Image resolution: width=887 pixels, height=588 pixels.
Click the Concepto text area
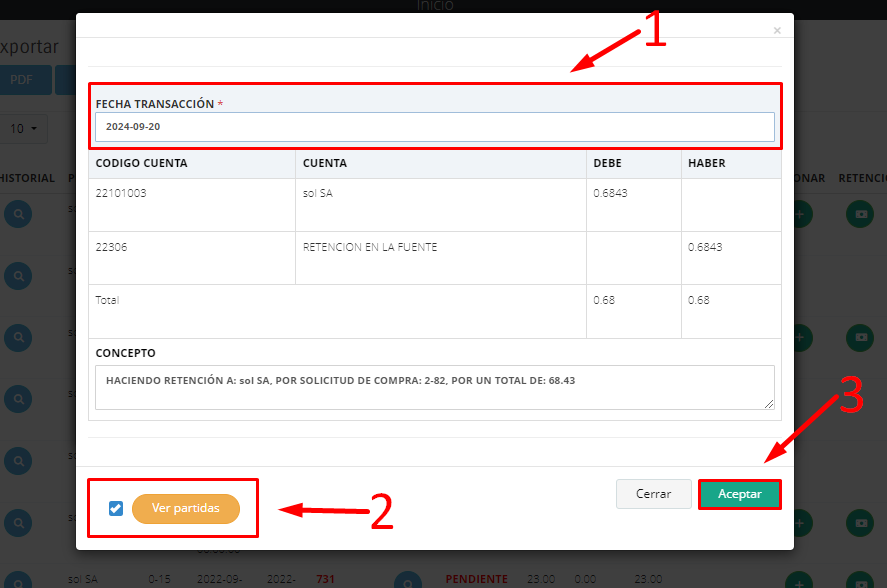pyautogui.click(x=434, y=388)
